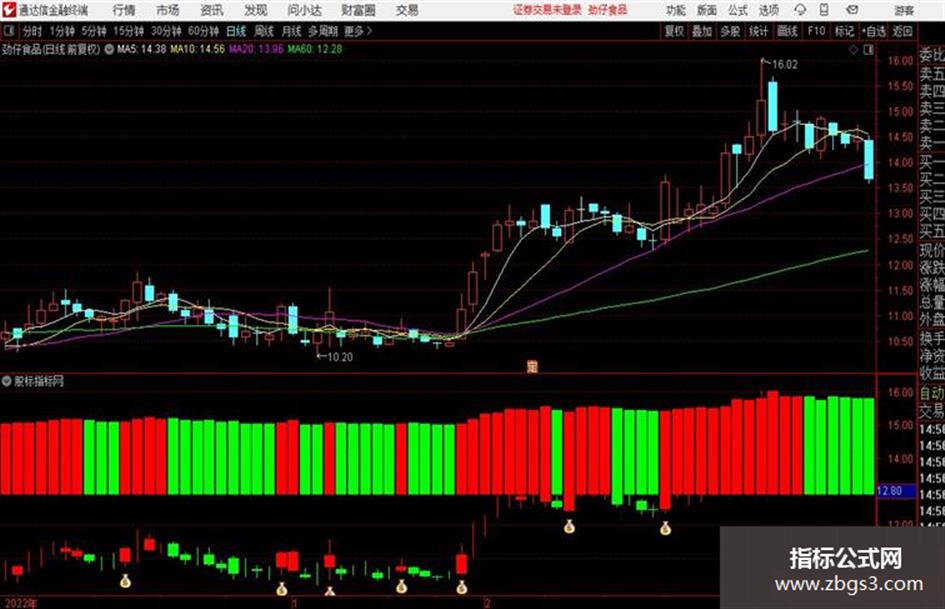Click the 叠加 overlay button
Image resolution: width=945 pixels, height=609 pixels.
point(702,31)
